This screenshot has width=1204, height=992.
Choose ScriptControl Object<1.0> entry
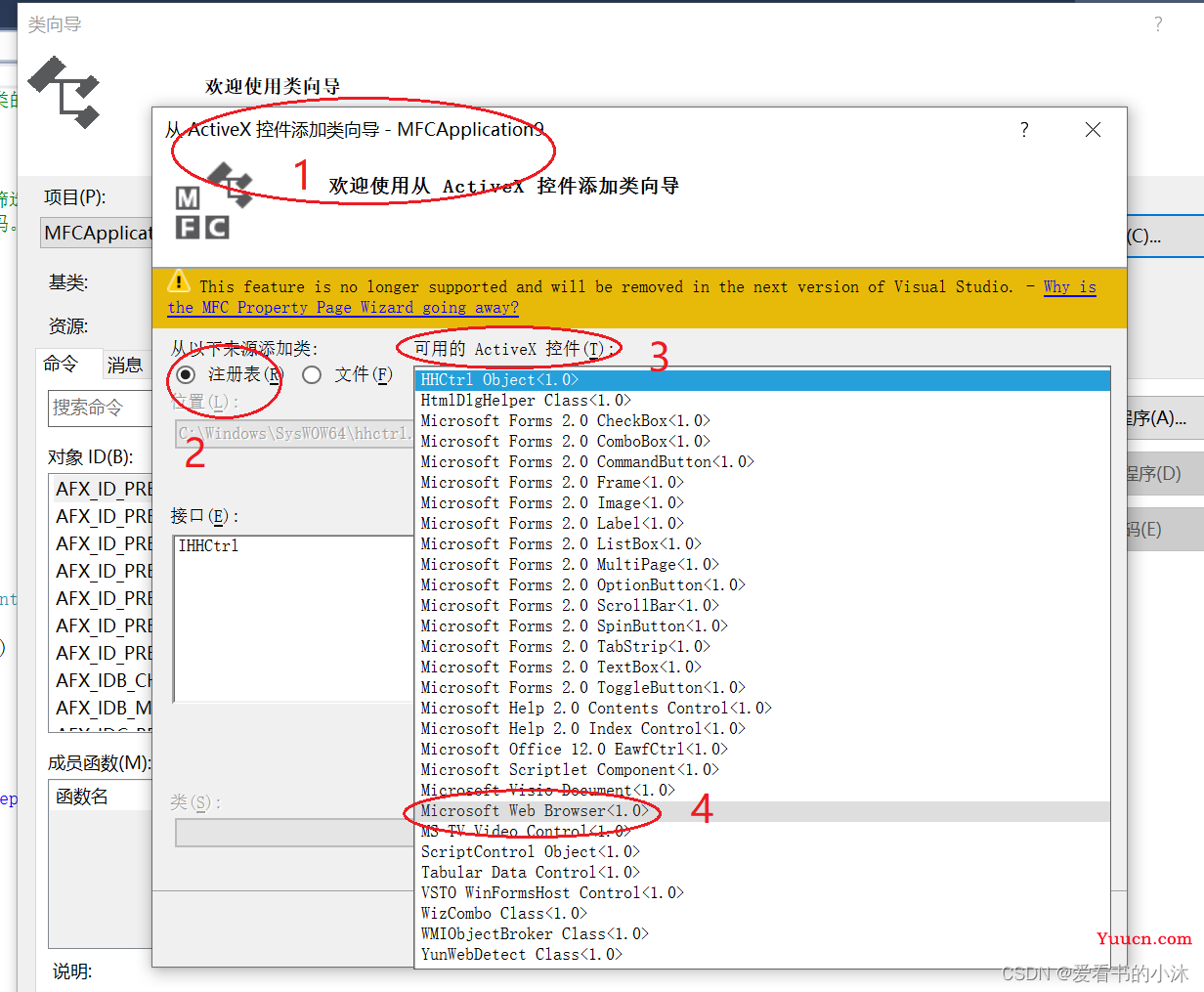(x=530, y=852)
